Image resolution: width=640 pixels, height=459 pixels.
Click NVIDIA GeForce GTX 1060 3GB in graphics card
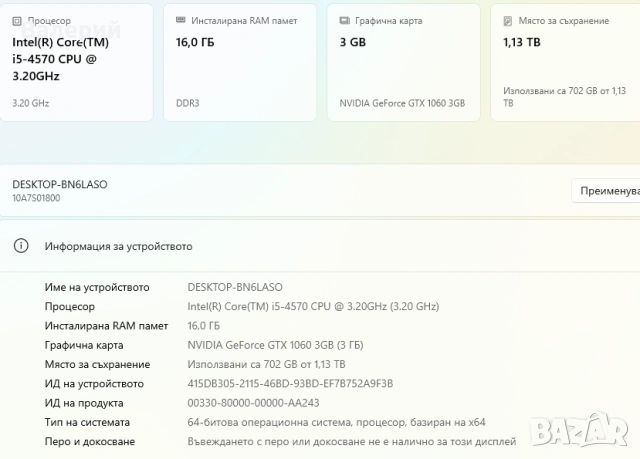(402, 103)
